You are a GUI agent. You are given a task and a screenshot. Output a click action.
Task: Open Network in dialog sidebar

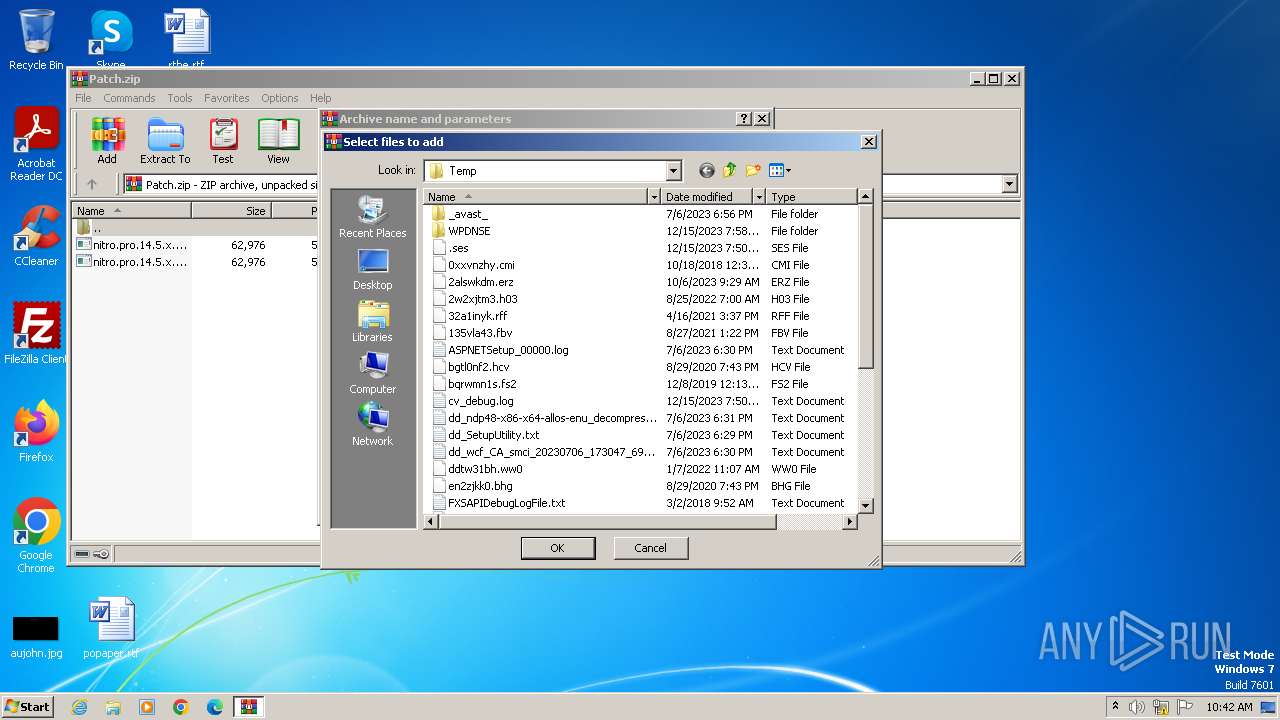coord(372,425)
